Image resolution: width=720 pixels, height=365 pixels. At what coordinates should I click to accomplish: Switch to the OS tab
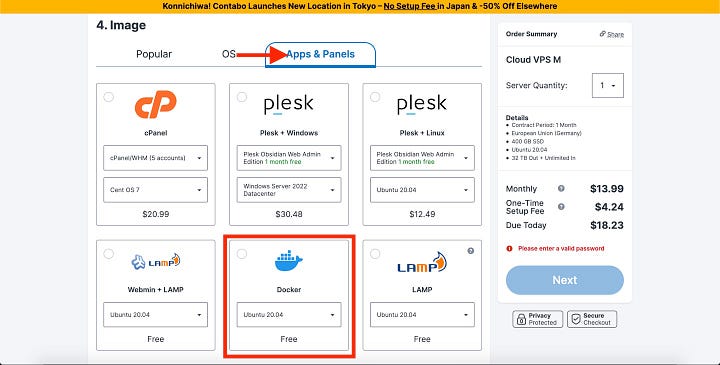click(228, 54)
